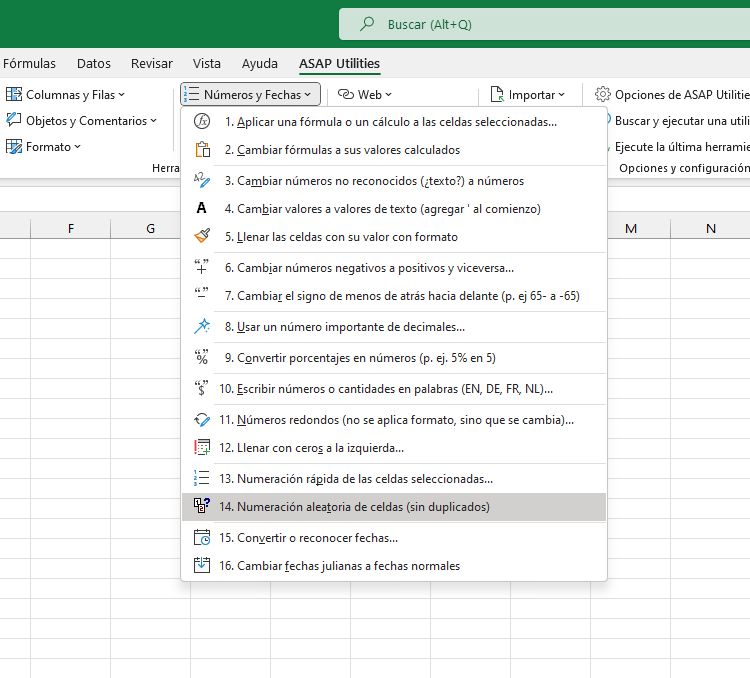Click the Columnas y Filas grid icon
Viewport: 750px width, 678px height.
14,94
